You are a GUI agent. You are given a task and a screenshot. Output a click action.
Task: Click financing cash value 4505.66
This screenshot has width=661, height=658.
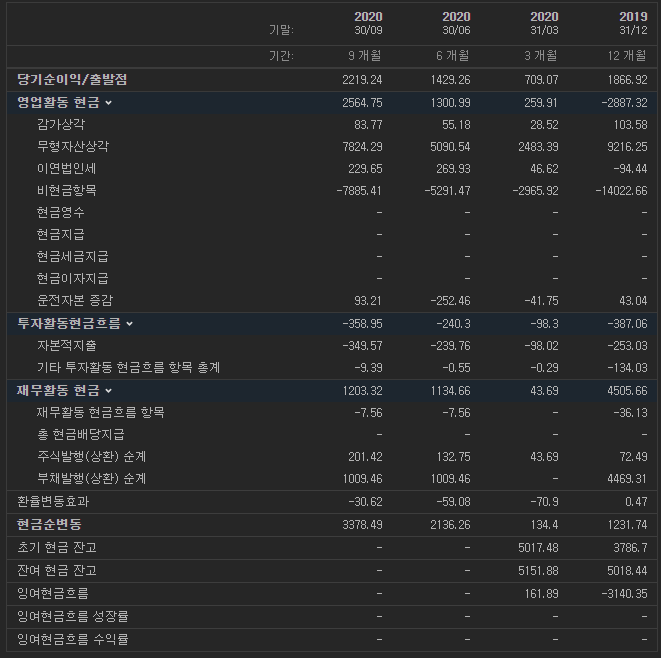627,390
